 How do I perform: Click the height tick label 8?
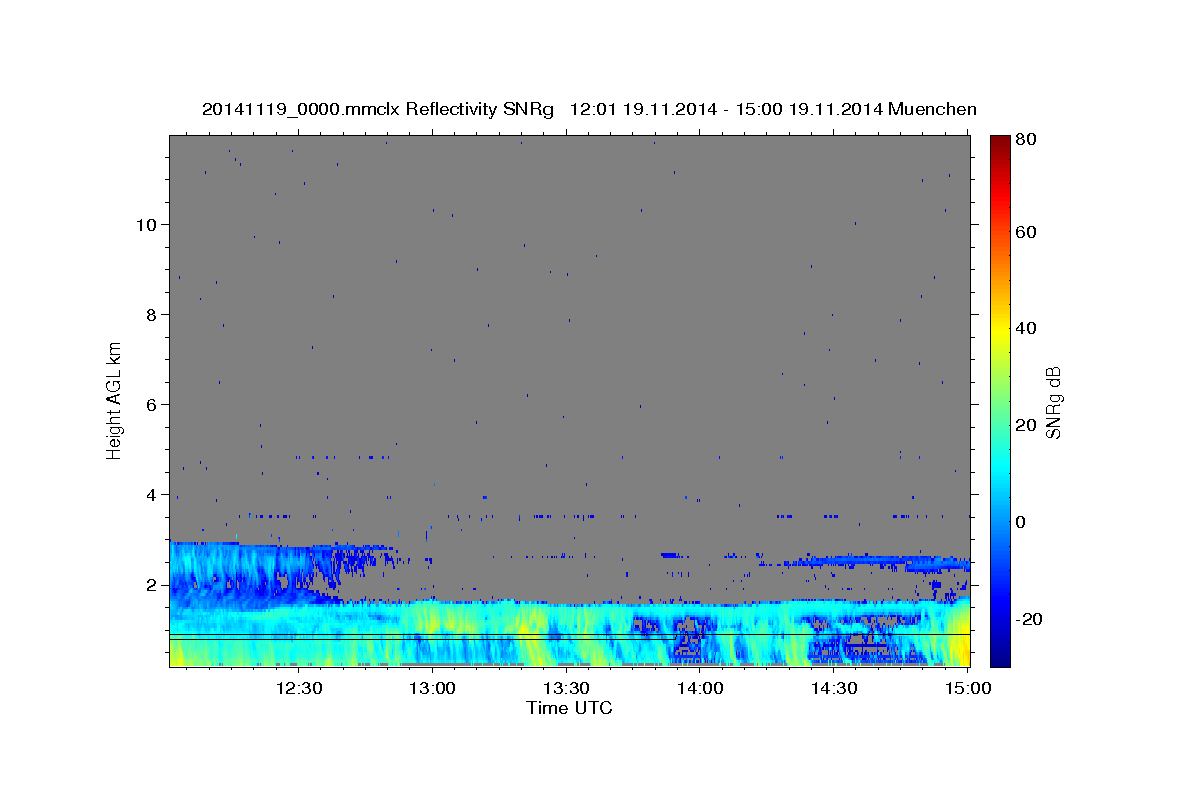click(x=152, y=314)
